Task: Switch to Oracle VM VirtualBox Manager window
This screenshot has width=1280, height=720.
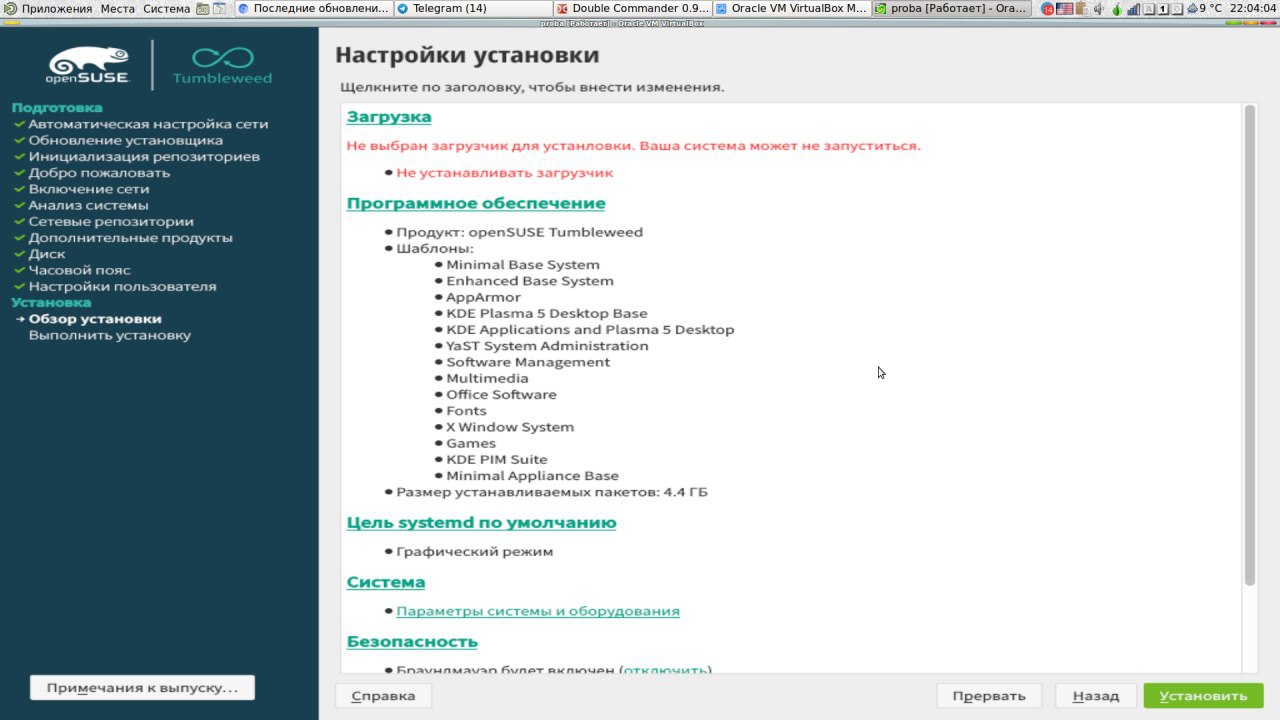Action: (790, 8)
